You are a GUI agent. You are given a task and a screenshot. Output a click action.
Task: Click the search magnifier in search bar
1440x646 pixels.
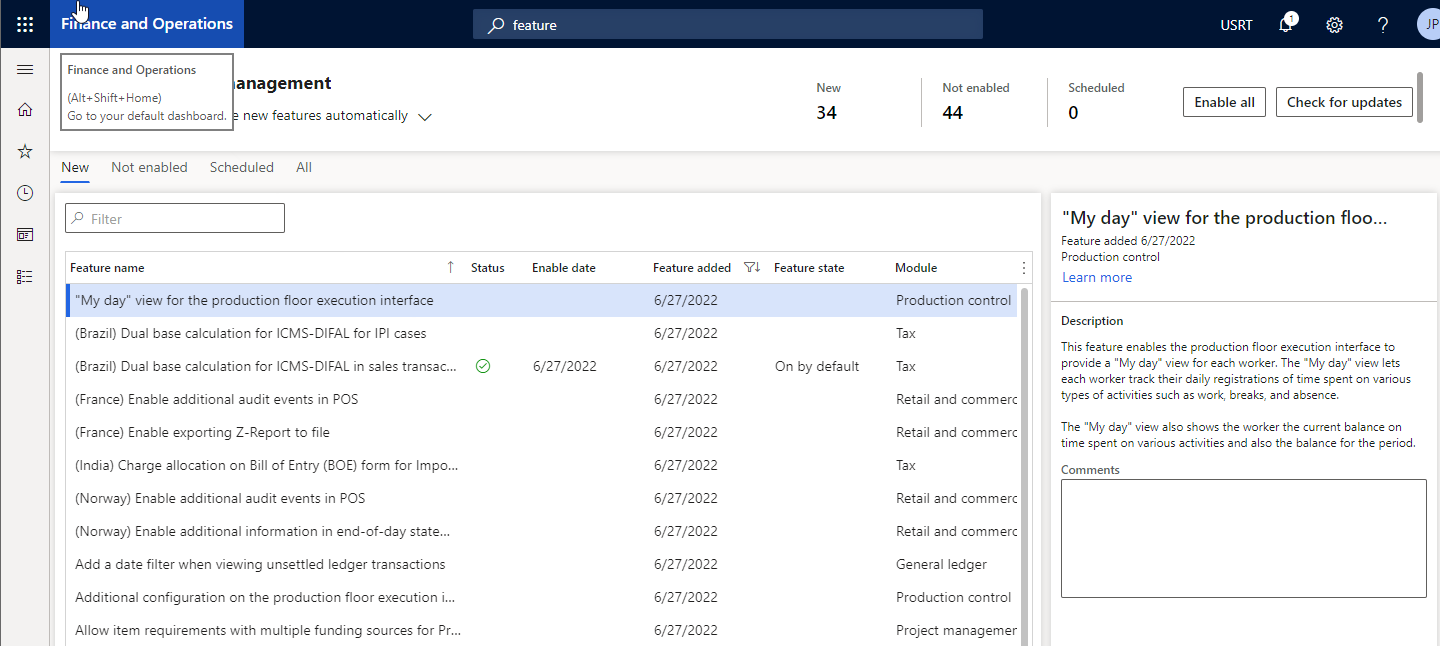[497, 24]
